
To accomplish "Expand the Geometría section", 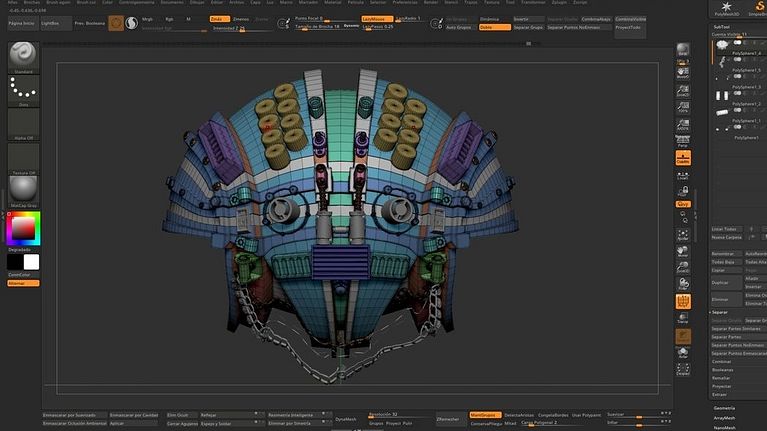I will coord(725,408).
